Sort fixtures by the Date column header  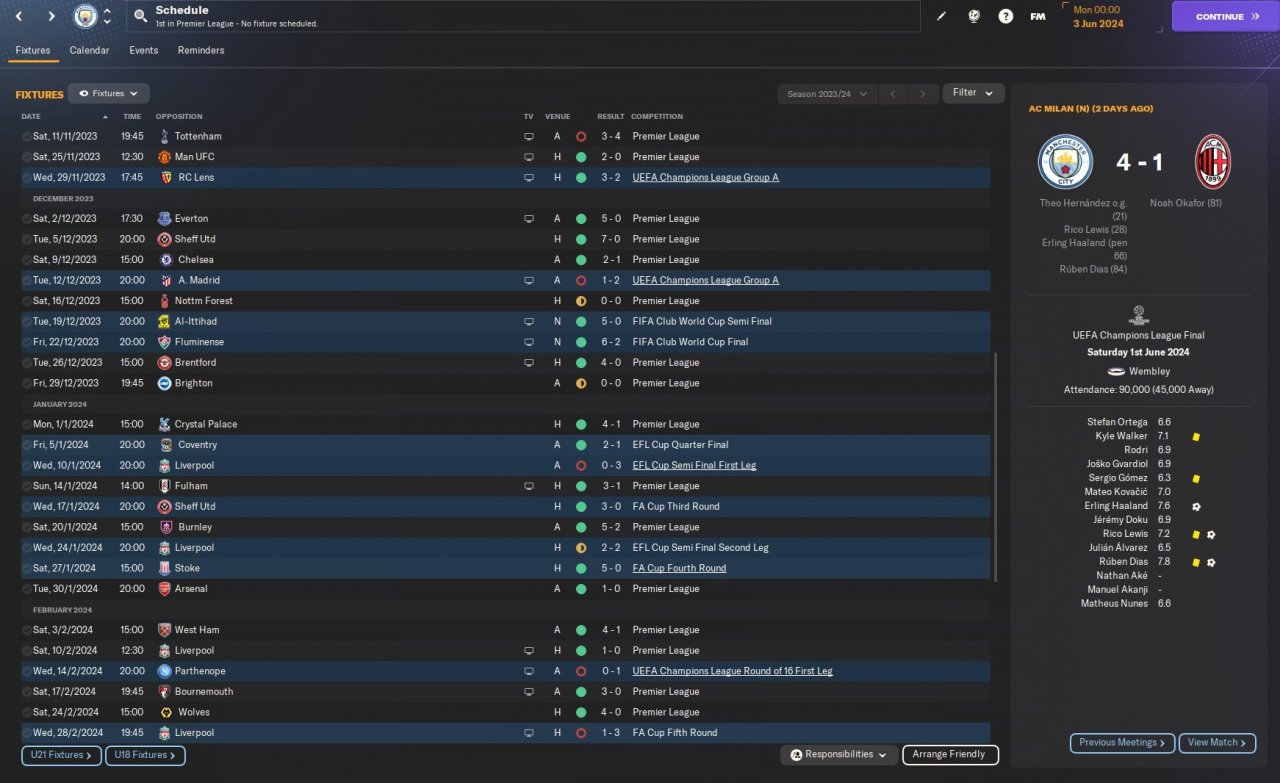point(31,117)
